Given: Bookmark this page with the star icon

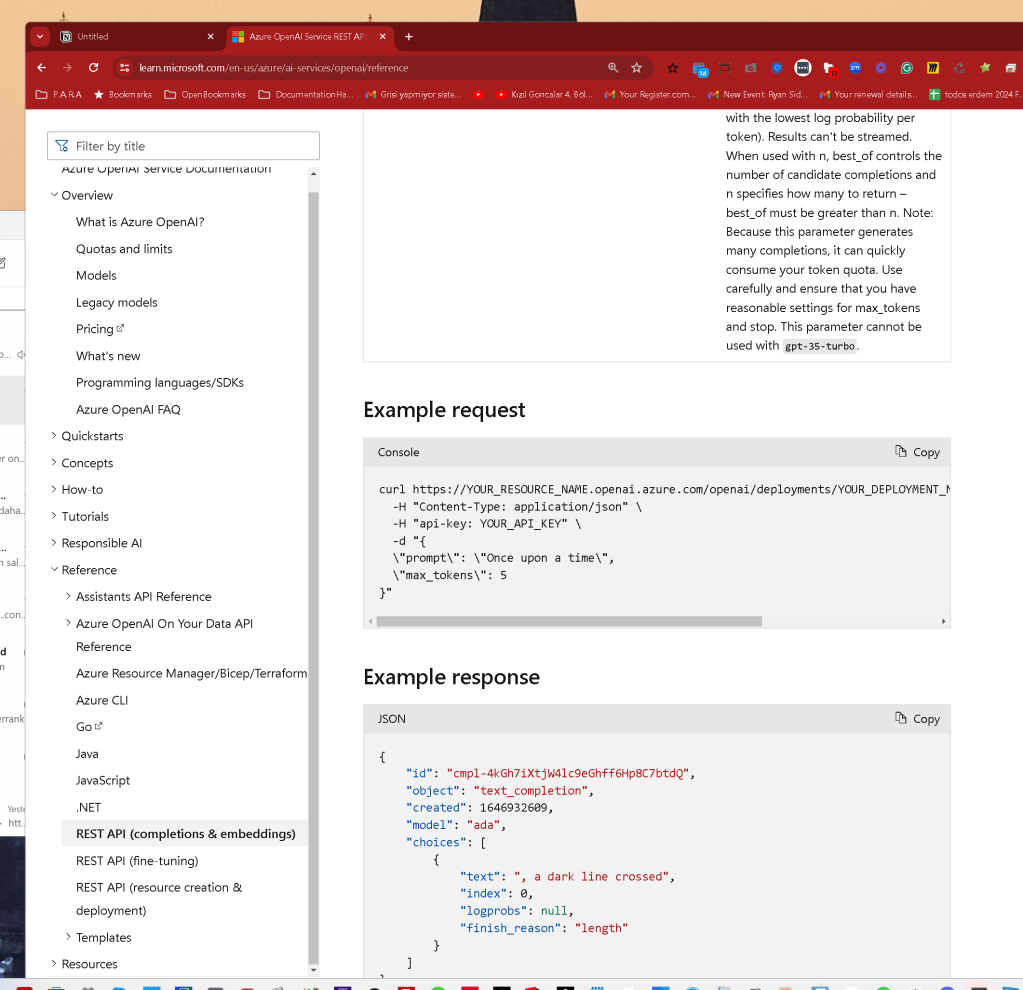Looking at the screenshot, I should pos(637,68).
